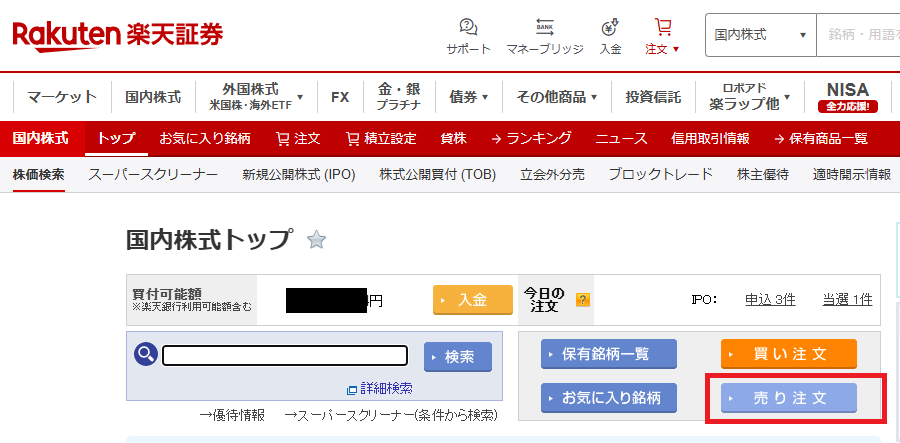Switch to the お気に入り銘柄 red tab
The width and height of the screenshot is (900, 443).
point(205,138)
